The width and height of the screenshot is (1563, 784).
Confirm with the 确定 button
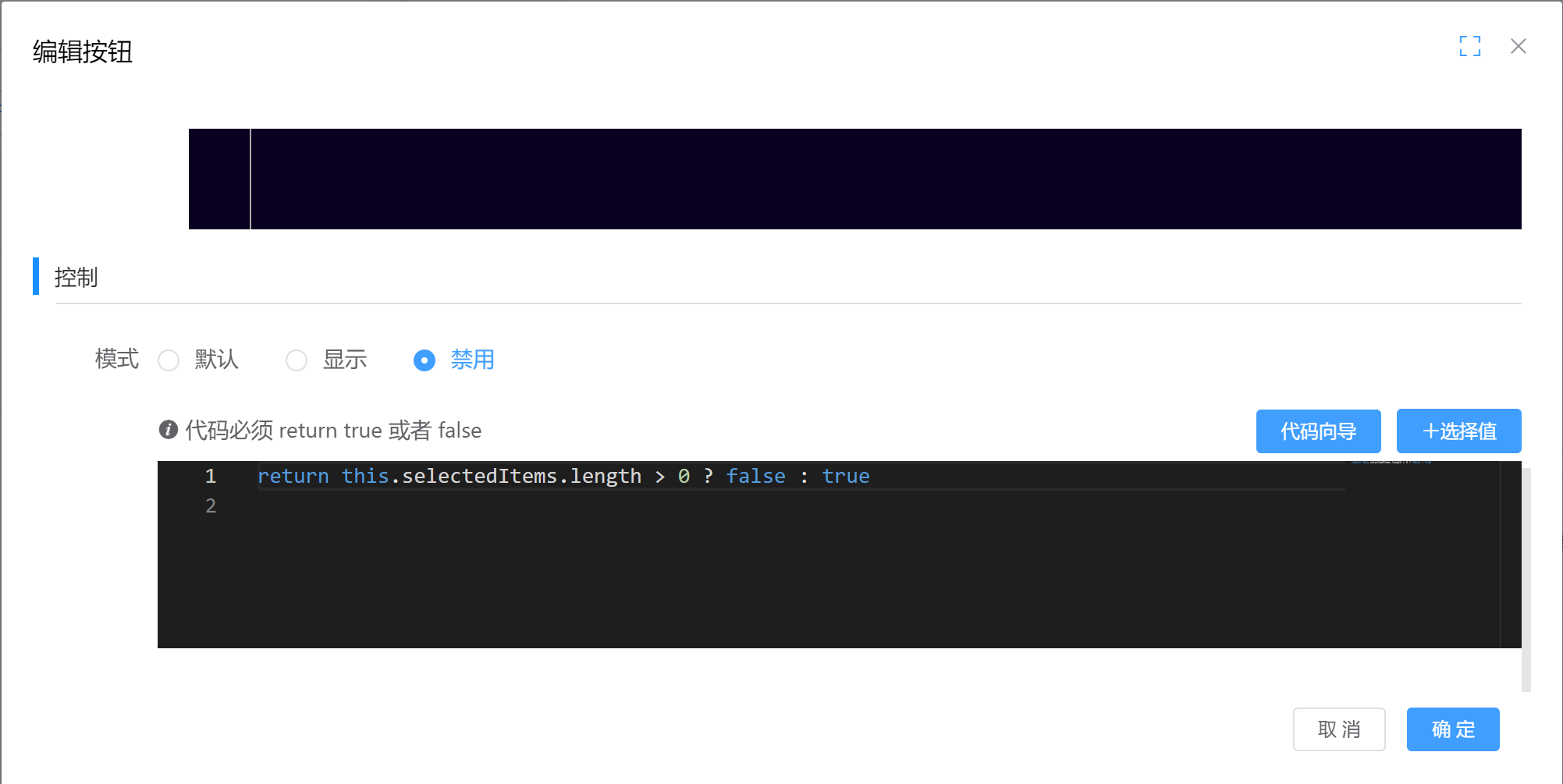coord(1452,729)
